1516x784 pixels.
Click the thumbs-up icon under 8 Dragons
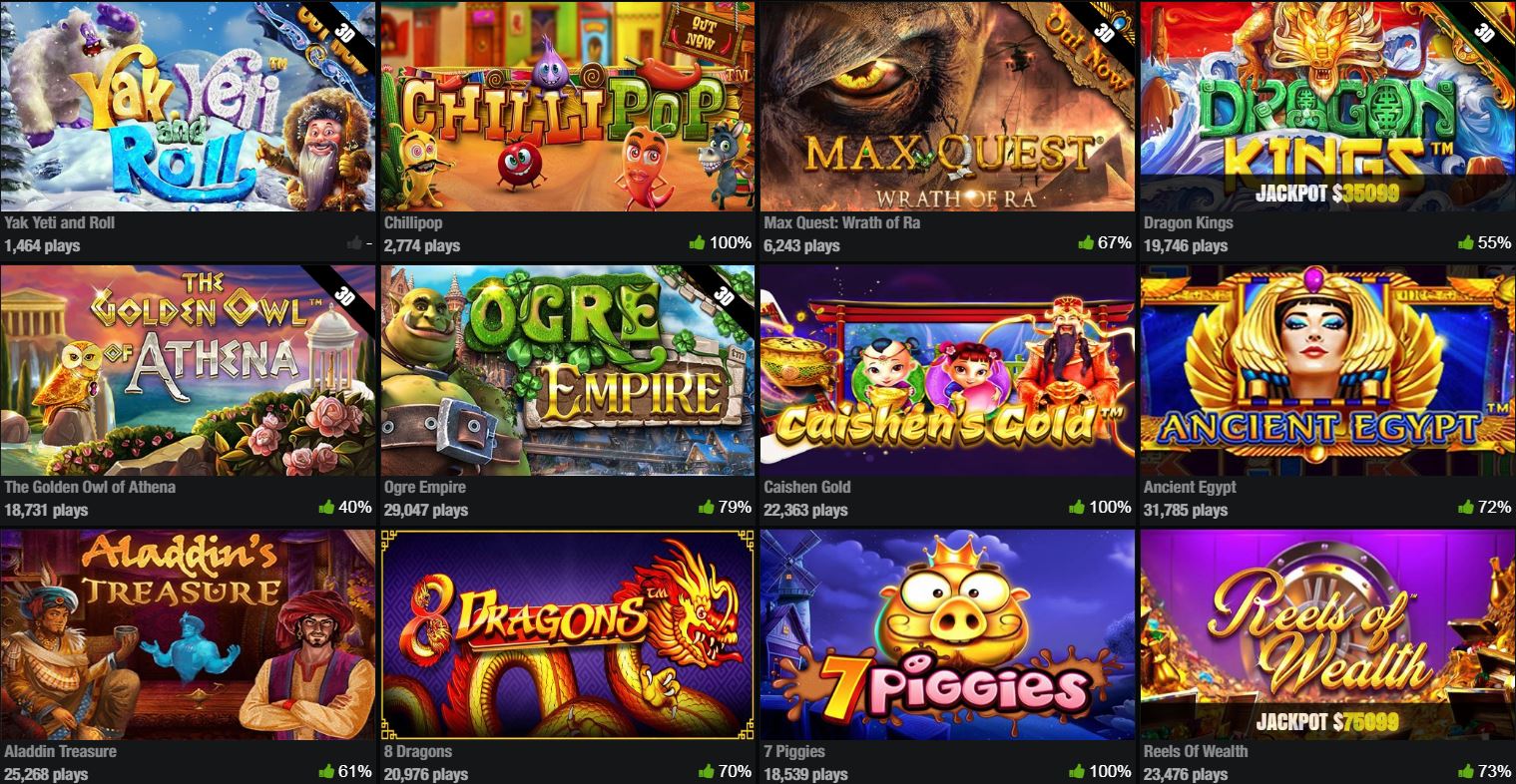pos(706,771)
